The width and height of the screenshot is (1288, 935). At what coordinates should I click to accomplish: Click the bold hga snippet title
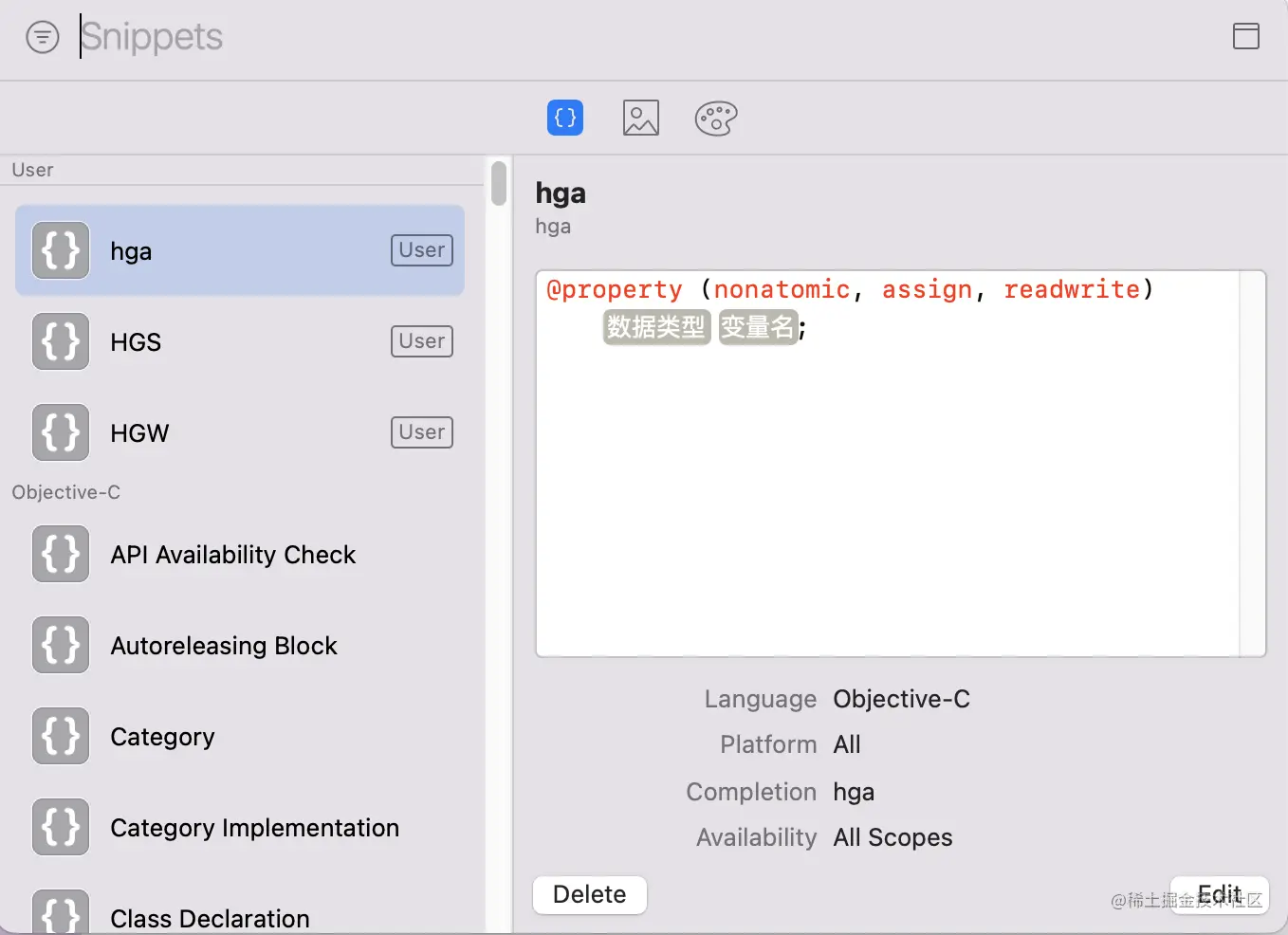pyautogui.click(x=561, y=193)
